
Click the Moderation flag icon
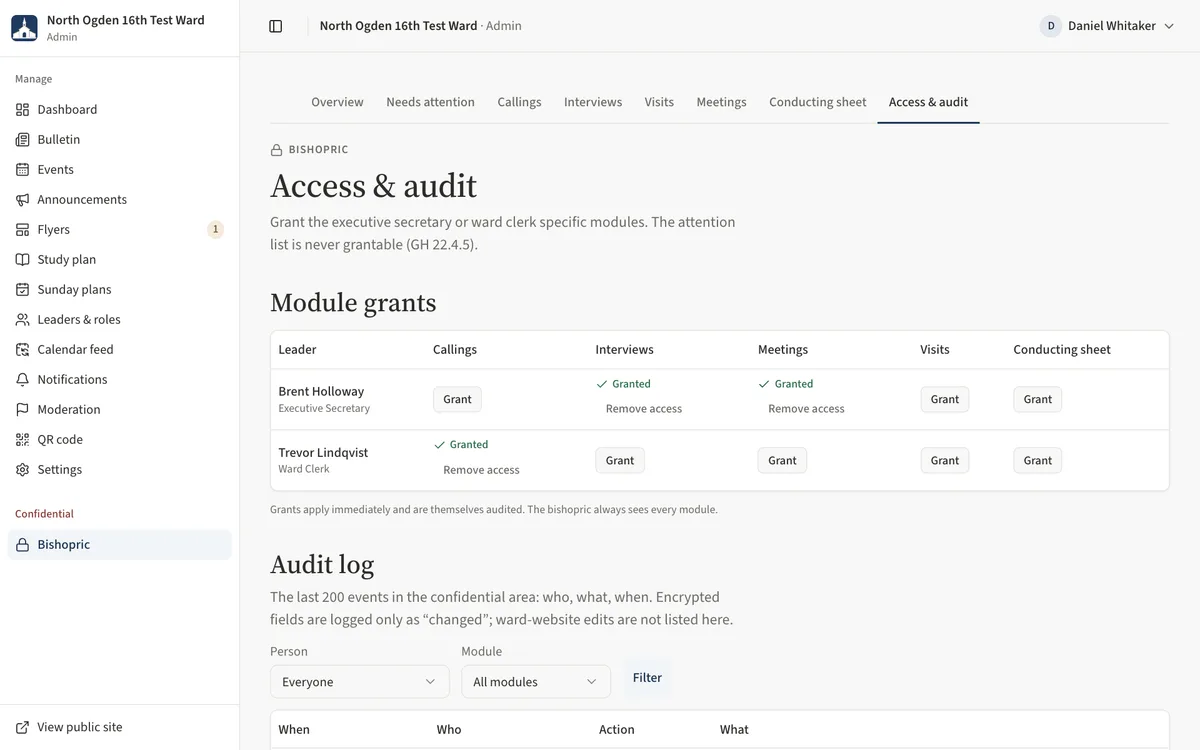[23, 410]
